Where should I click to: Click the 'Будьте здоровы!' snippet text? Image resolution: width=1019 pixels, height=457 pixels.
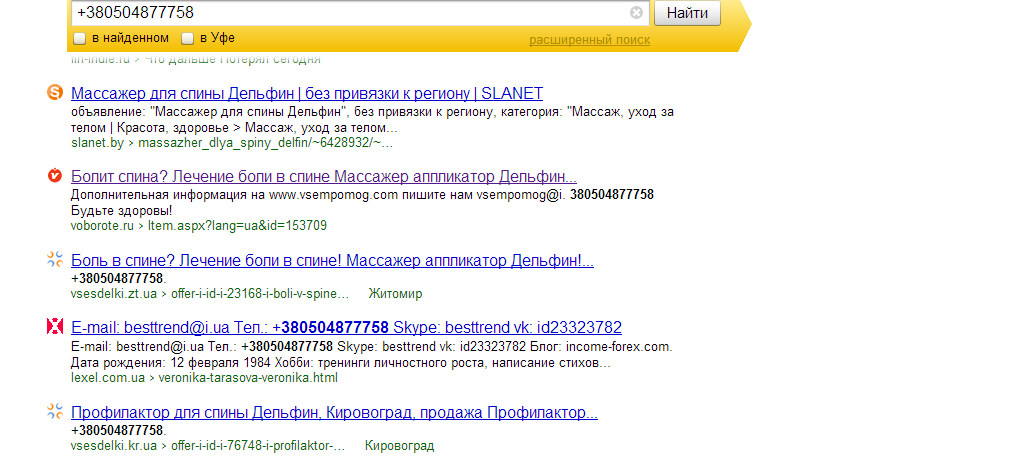coord(122,211)
